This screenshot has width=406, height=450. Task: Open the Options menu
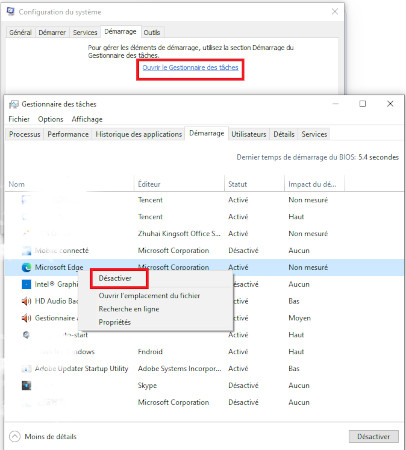pos(50,119)
